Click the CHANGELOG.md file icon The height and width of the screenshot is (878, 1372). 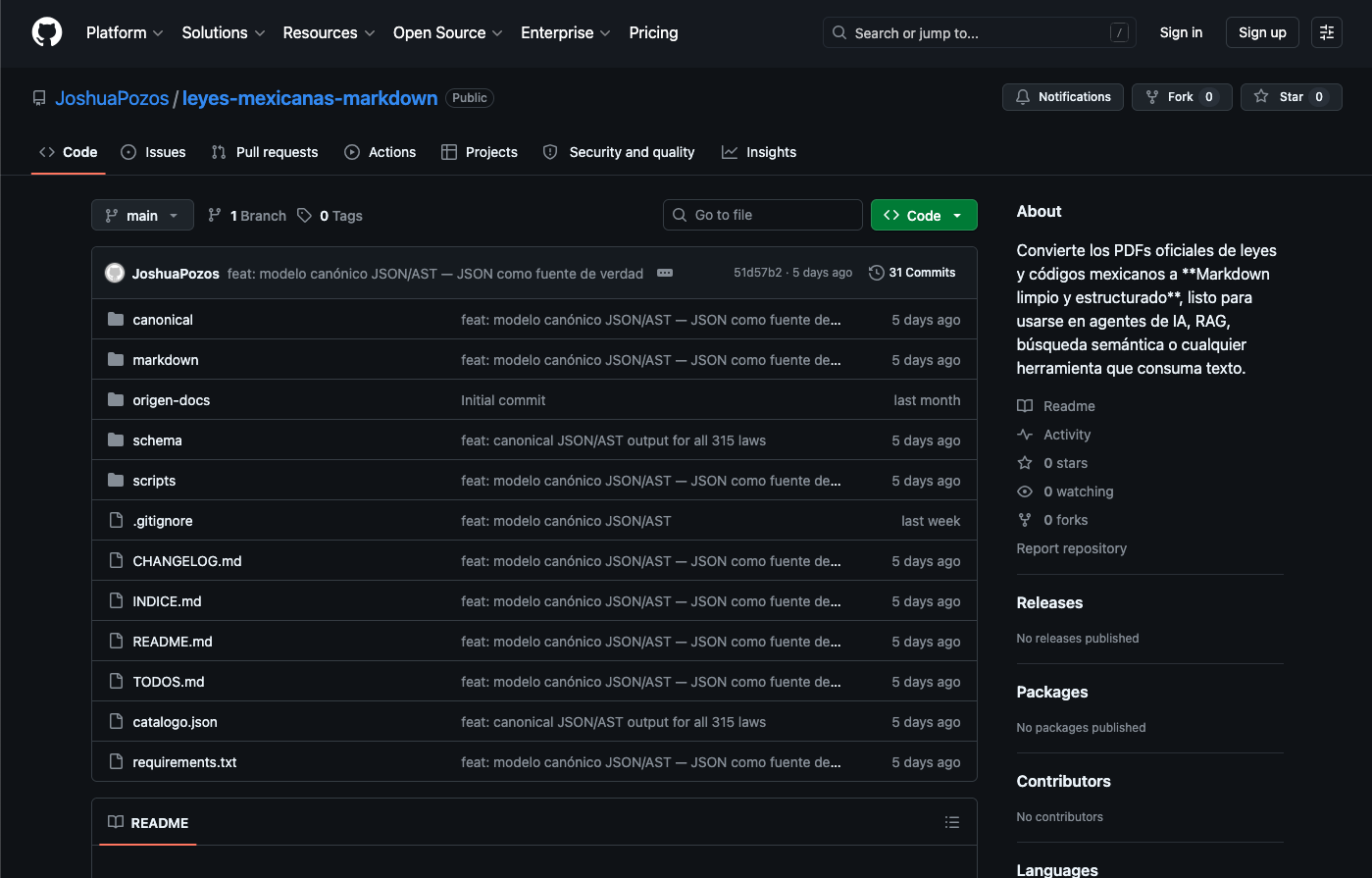click(x=116, y=561)
